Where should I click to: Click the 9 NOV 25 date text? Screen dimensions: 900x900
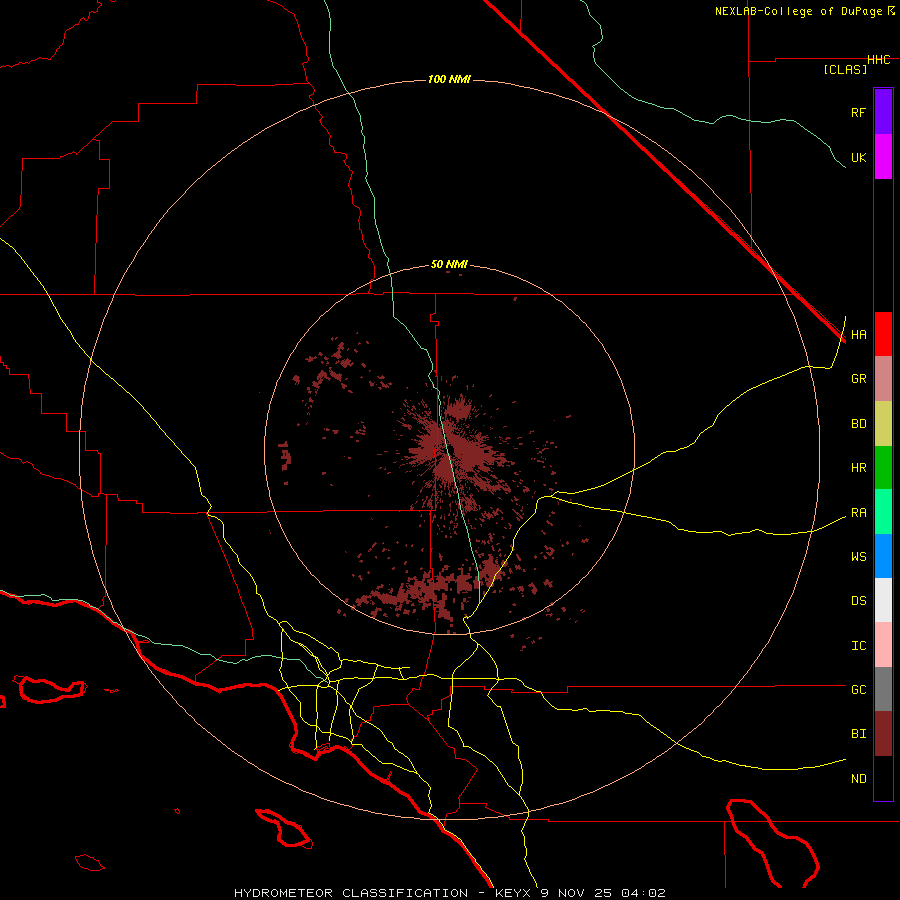[x=577, y=893]
